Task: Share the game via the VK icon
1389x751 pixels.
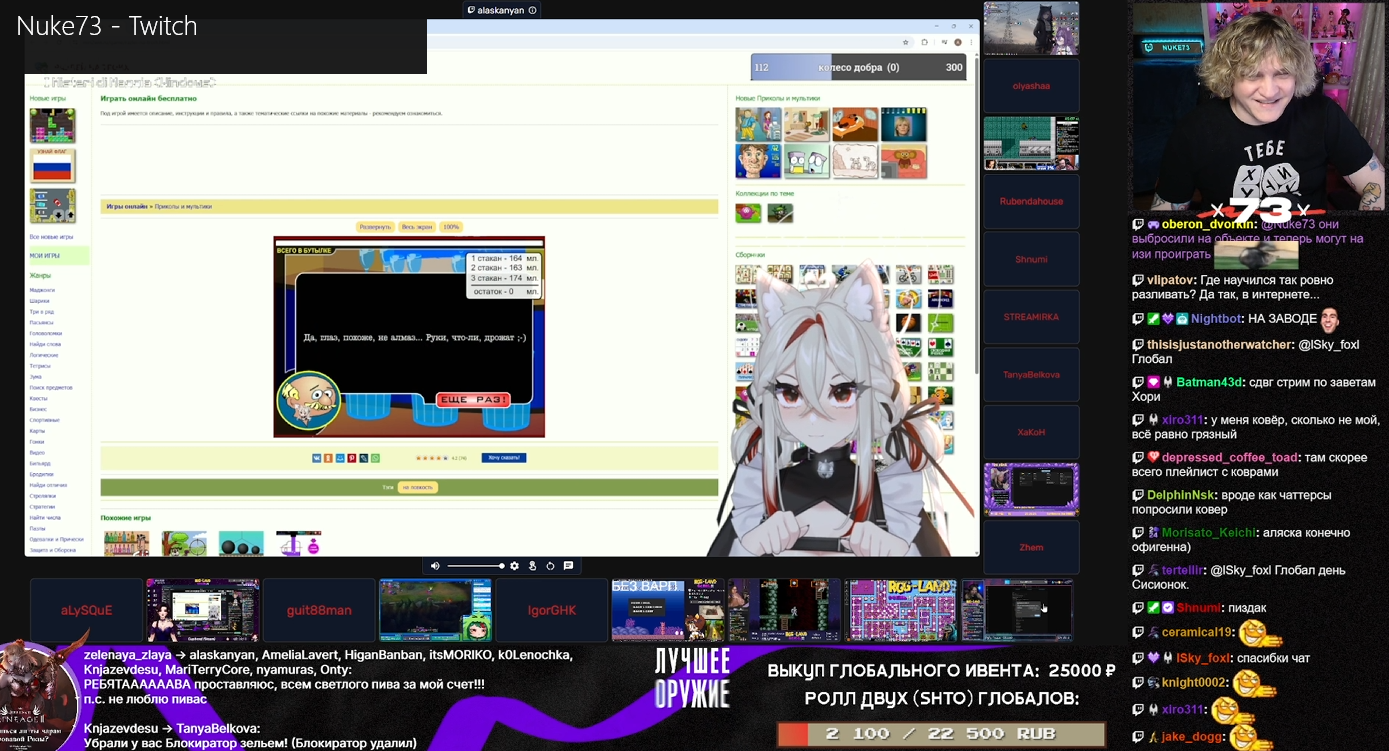Action: point(317,458)
